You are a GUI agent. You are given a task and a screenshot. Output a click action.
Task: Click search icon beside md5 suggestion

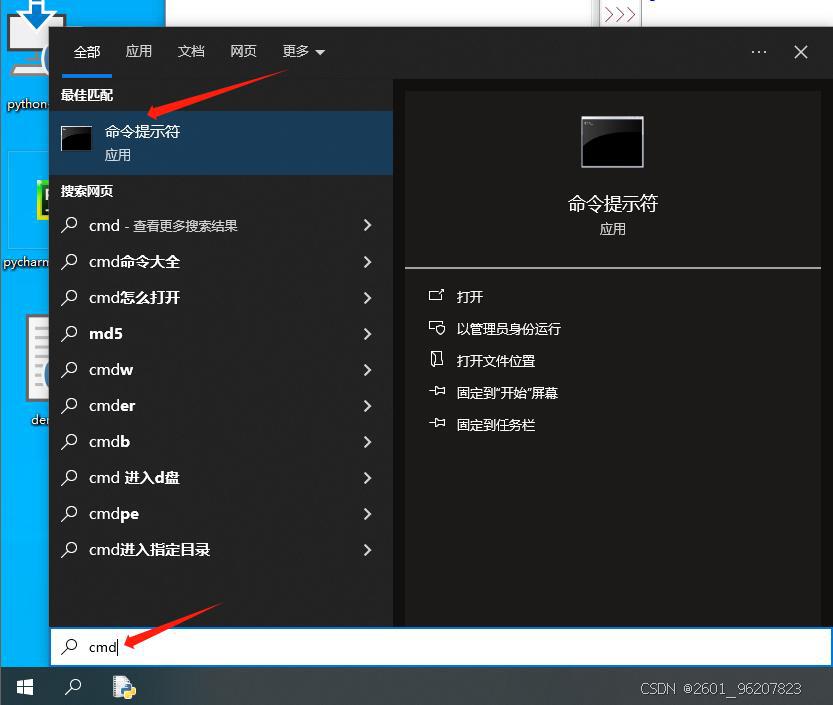[x=70, y=334]
